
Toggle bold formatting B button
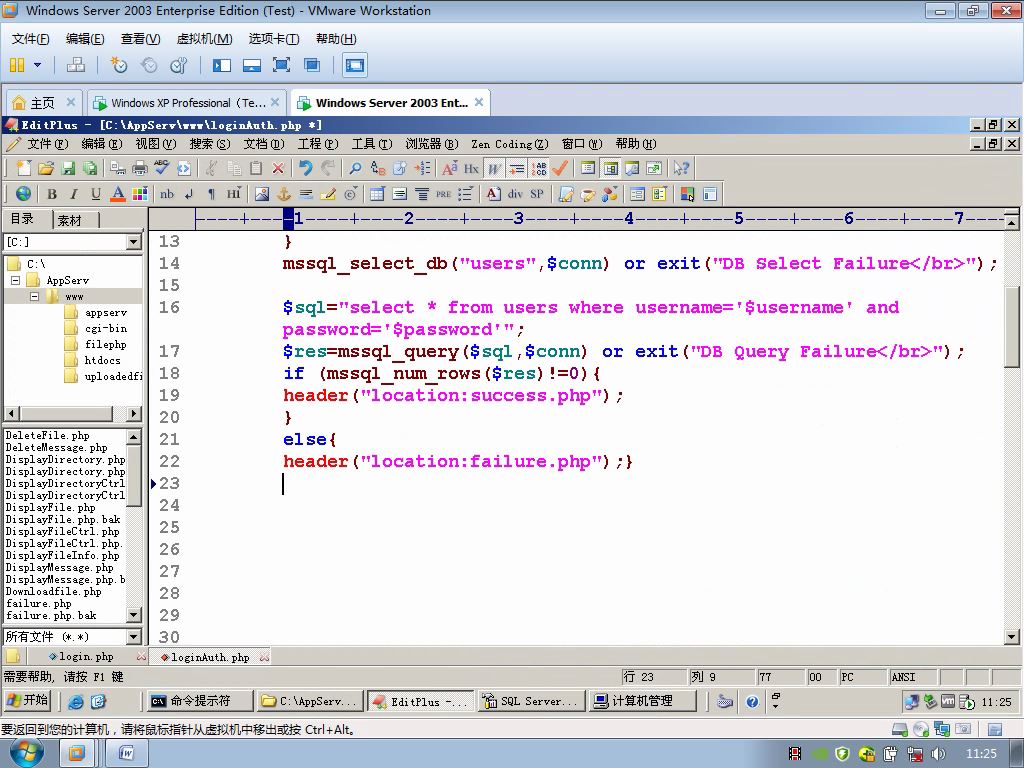[52, 194]
